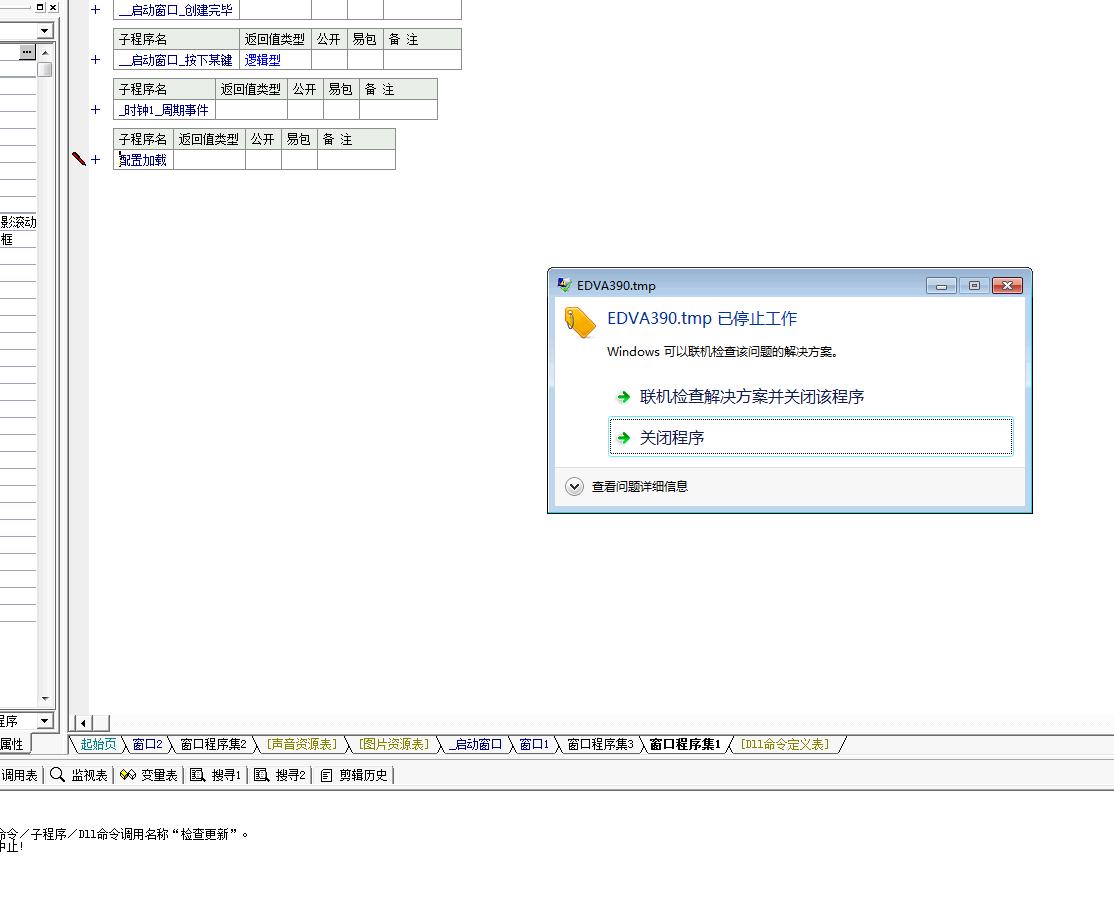Screen dimensions: 1114x915
Task: Click the 搜寻2 search icon
Action: click(x=261, y=775)
